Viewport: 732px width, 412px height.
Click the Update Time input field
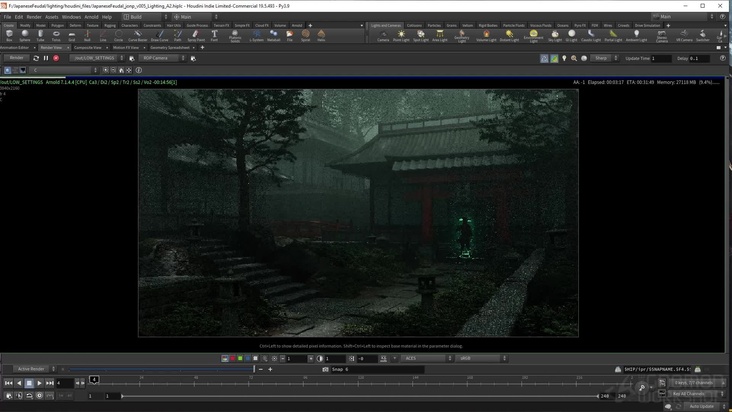tap(661, 58)
